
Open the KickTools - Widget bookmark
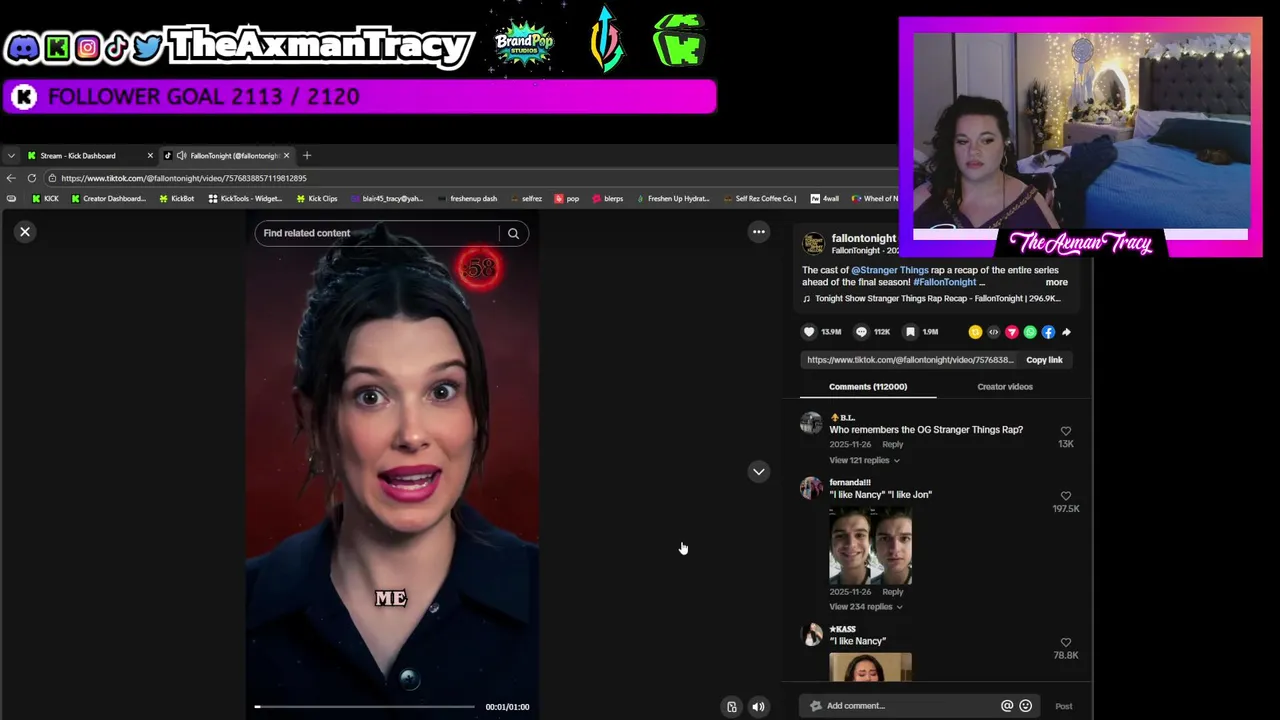coord(245,198)
